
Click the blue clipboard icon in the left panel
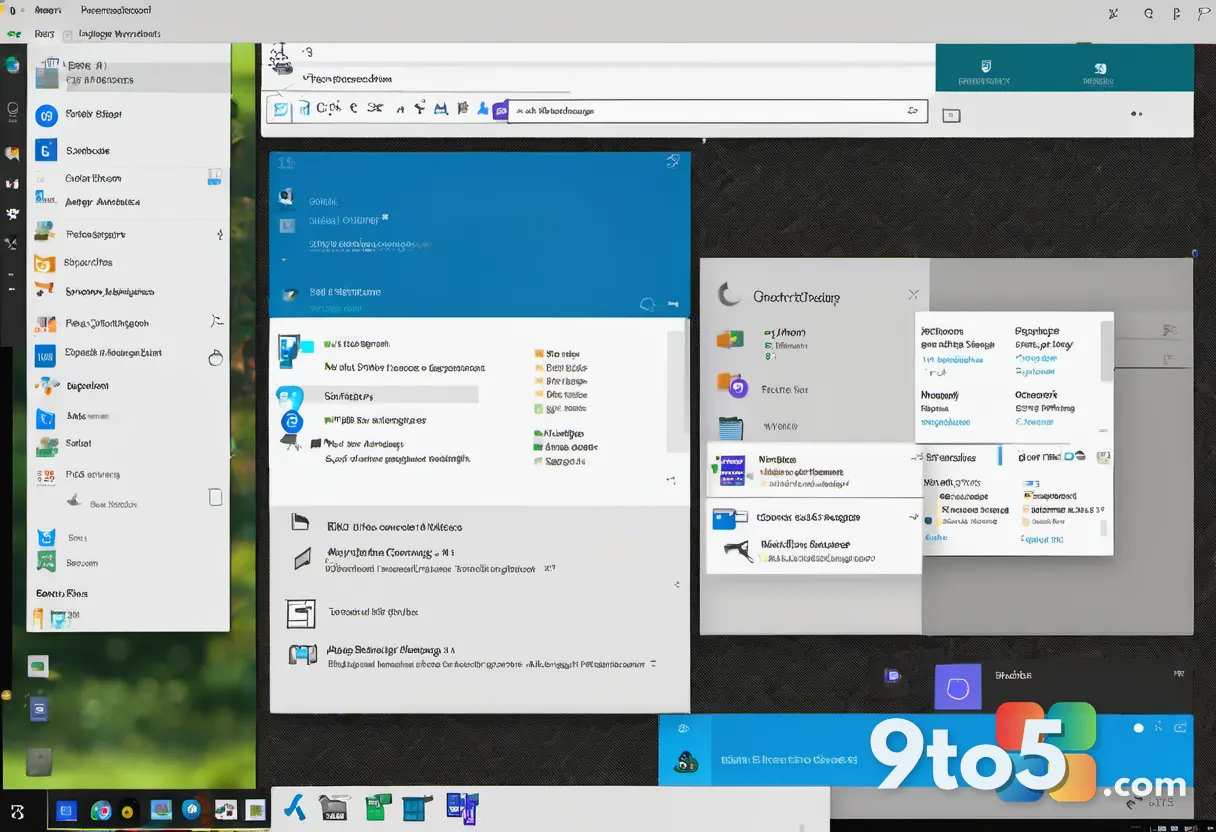tap(46, 418)
